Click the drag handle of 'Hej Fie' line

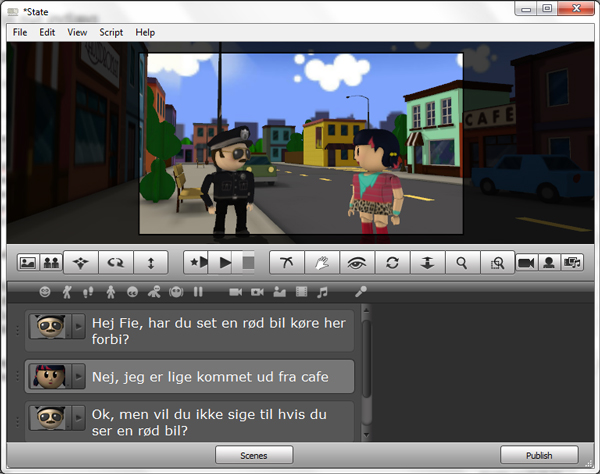click(17, 331)
